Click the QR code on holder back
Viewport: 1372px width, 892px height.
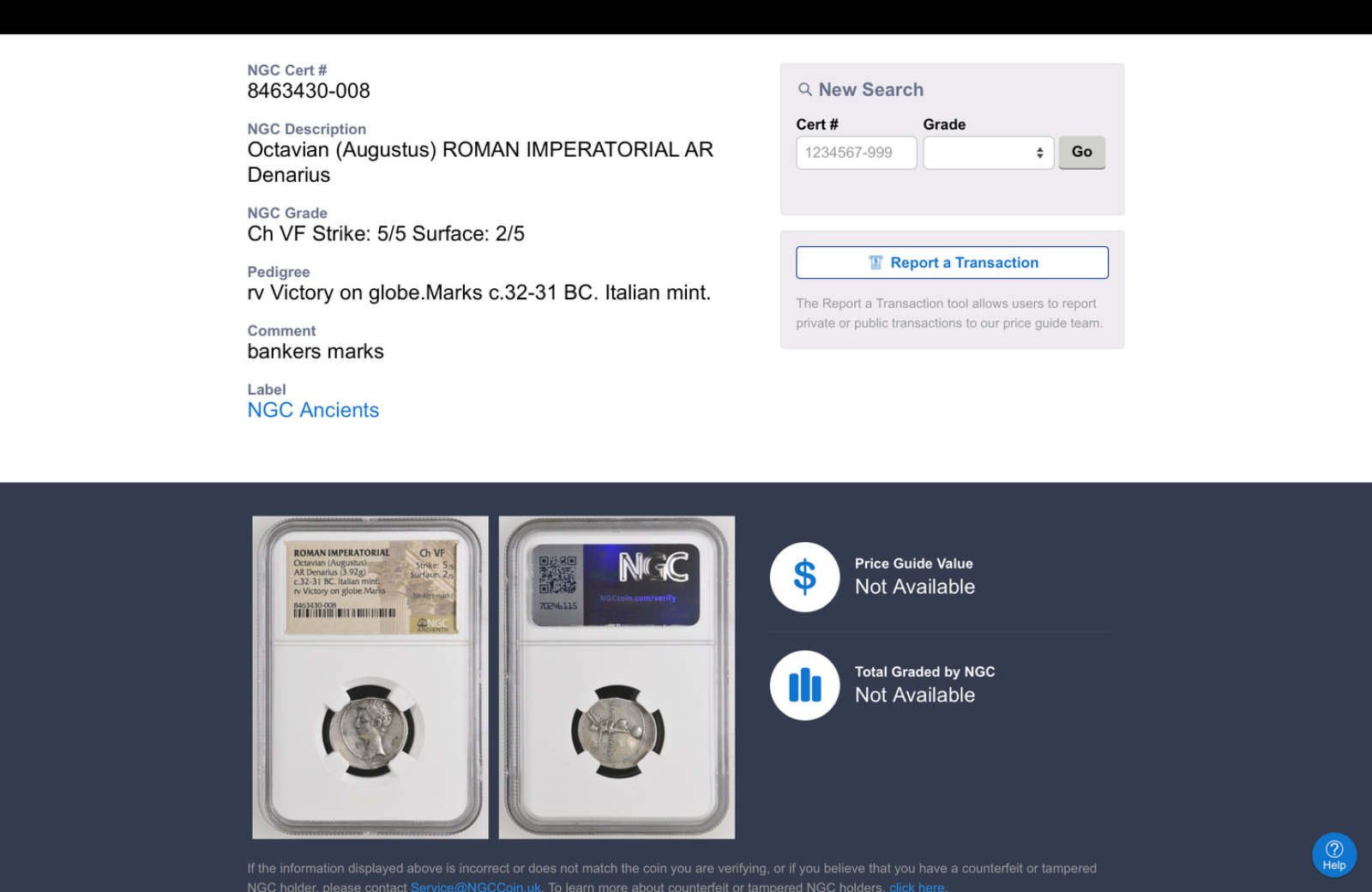click(557, 574)
